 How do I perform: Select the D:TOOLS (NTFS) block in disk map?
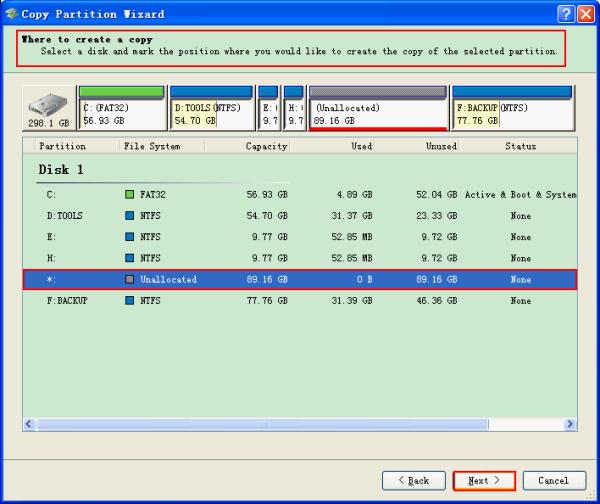tap(210, 111)
